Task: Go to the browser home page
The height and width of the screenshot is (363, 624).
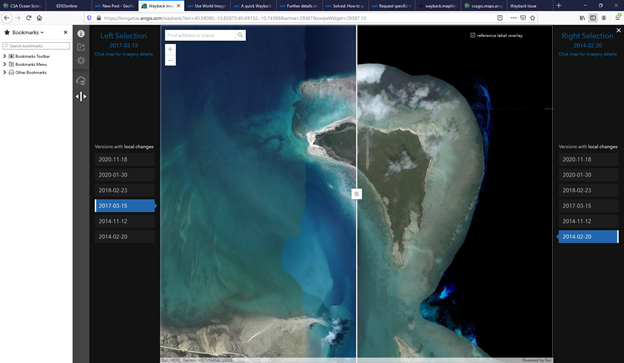Action: [39, 18]
